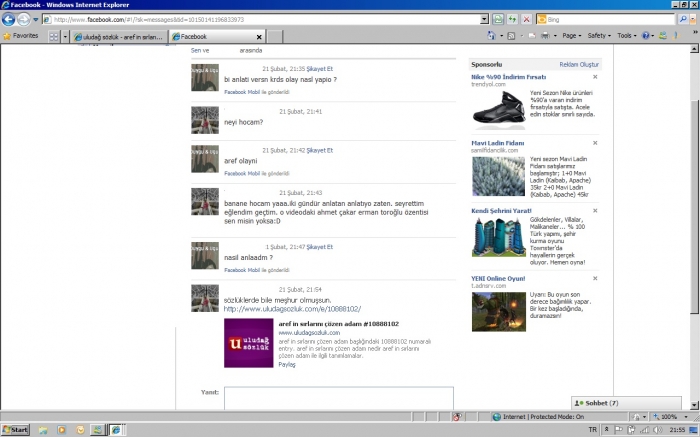The width and height of the screenshot is (700, 437).
Task: Dismiss the Mavi Ladin Fidanı ad
Action: click(x=595, y=143)
